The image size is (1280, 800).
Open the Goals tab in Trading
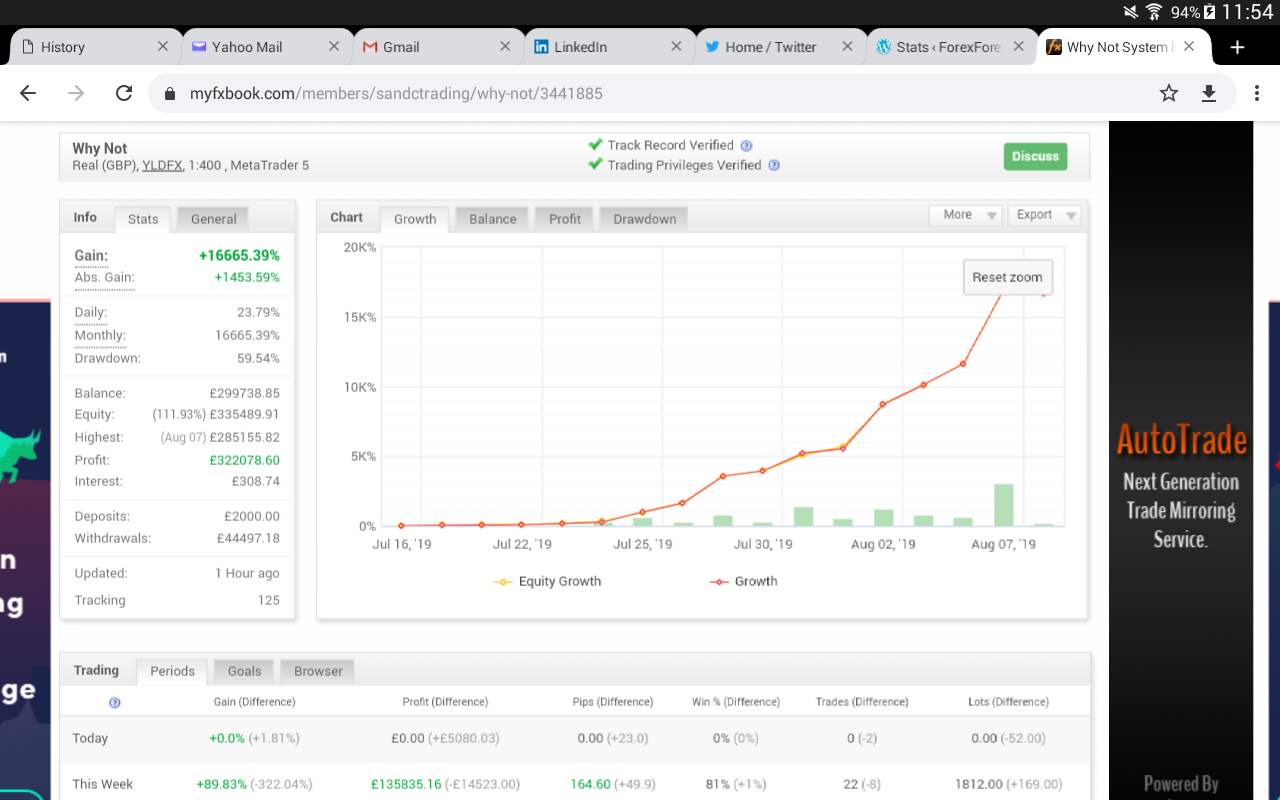(244, 671)
